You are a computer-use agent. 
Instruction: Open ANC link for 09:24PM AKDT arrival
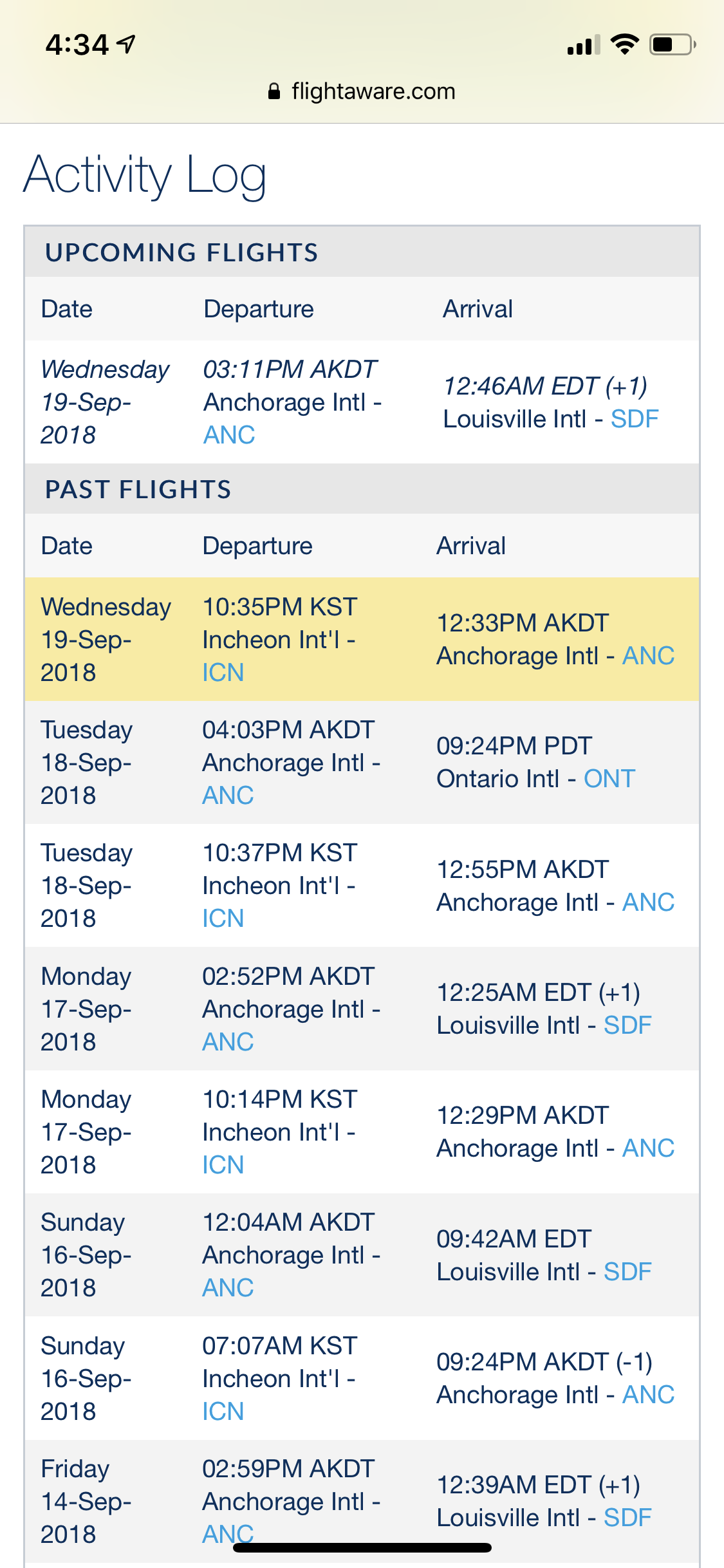648,1395
